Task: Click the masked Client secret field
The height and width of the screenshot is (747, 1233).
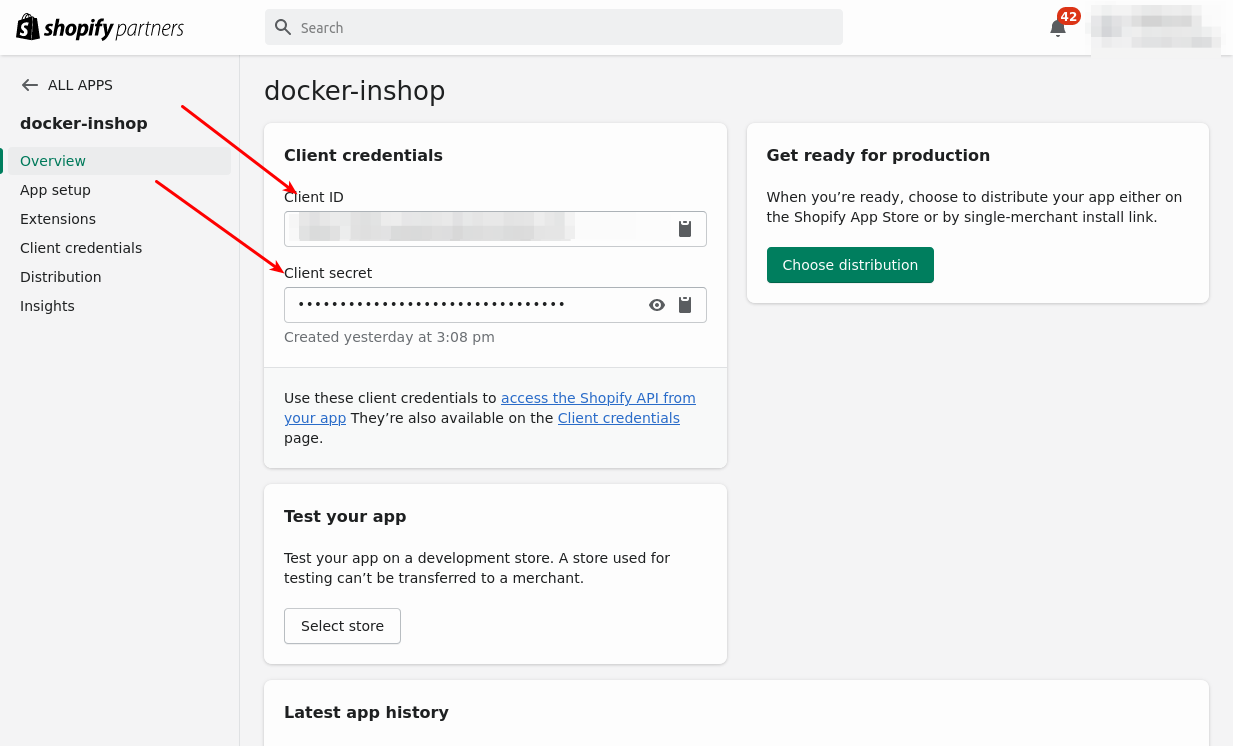Action: pos(495,305)
